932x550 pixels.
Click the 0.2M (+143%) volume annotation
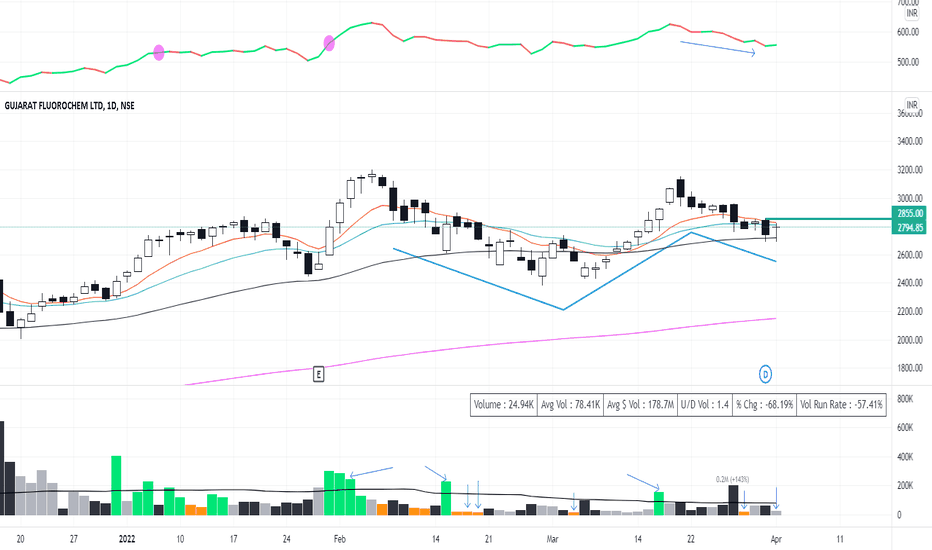[732, 479]
